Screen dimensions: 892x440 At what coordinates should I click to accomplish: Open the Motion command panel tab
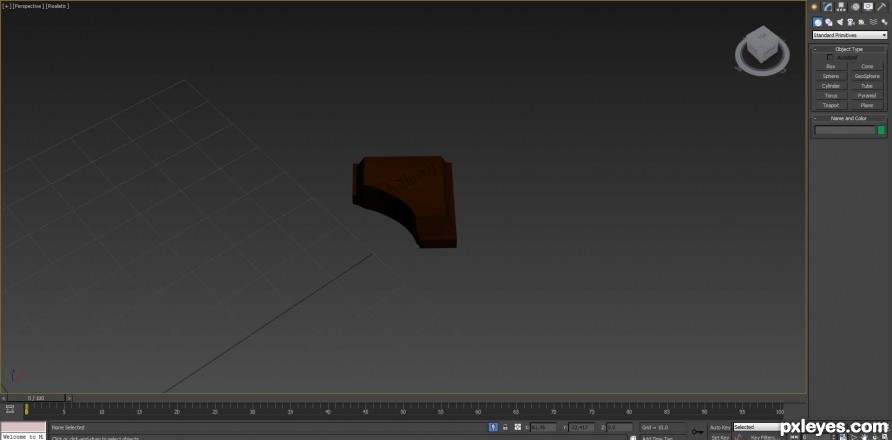(855, 7)
